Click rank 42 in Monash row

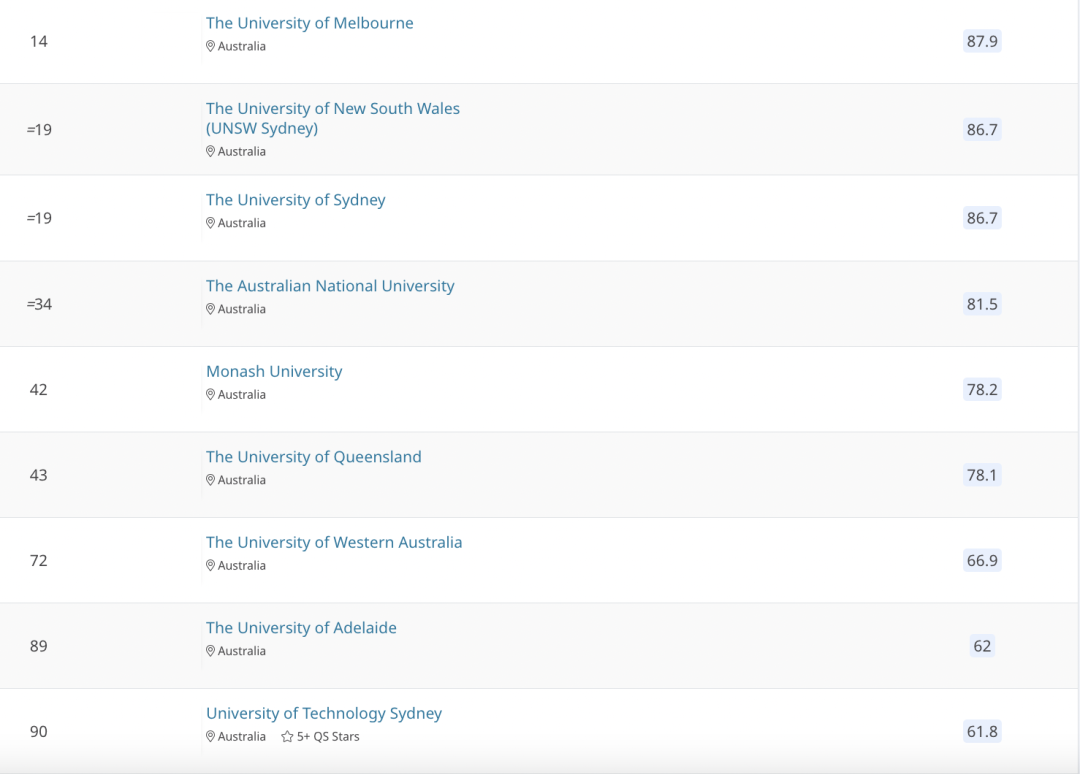click(x=39, y=390)
